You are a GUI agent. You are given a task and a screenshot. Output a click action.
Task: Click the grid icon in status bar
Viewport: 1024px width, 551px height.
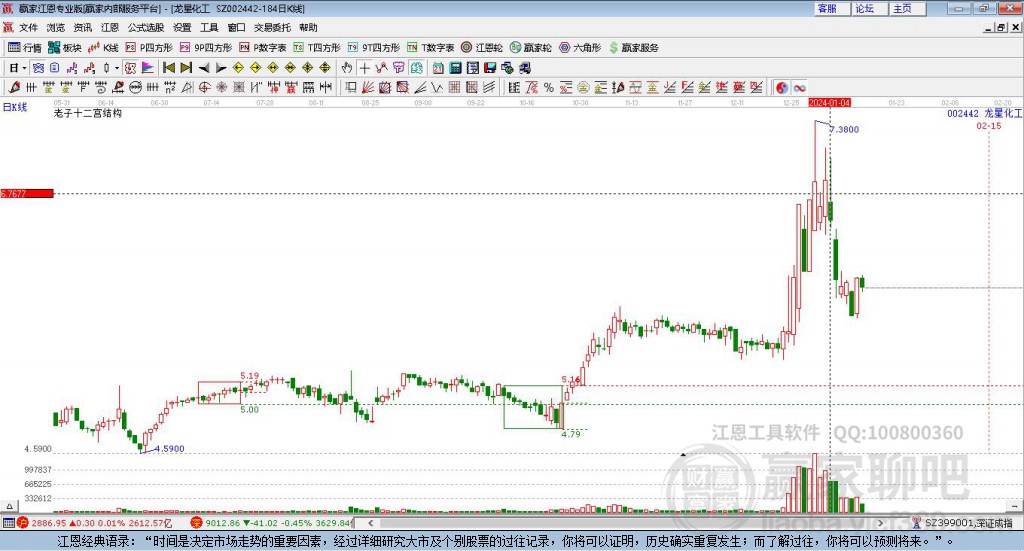[8, 523]
